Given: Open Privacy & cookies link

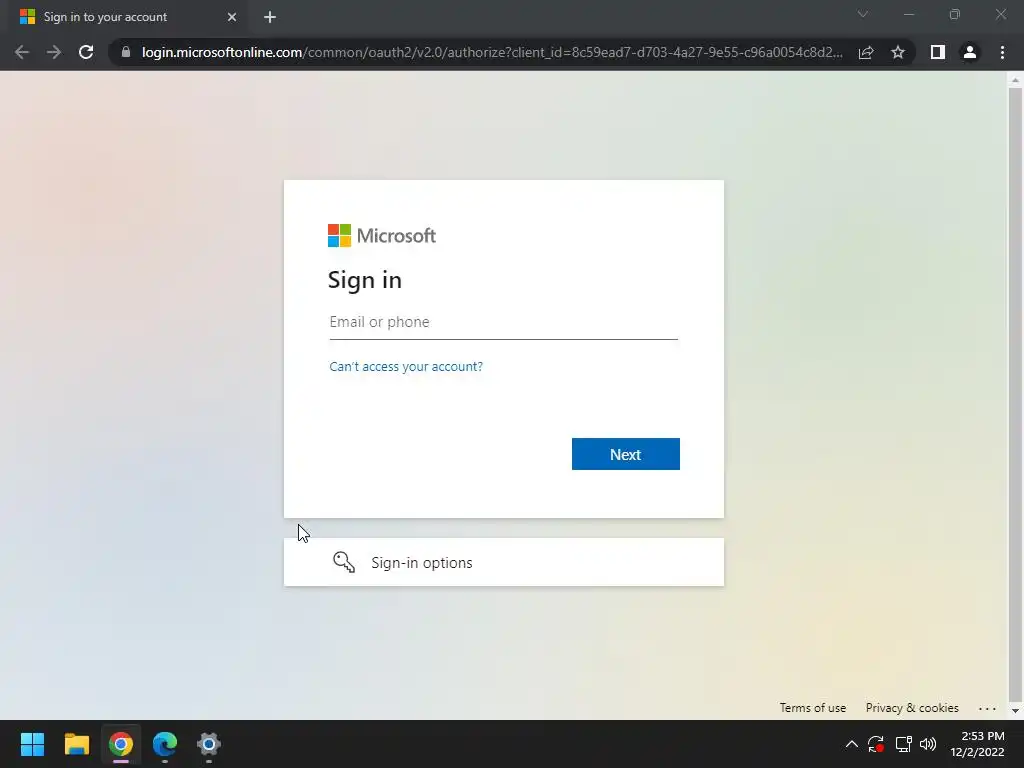Looking at the screenshot, I should [x=912, y=708].
